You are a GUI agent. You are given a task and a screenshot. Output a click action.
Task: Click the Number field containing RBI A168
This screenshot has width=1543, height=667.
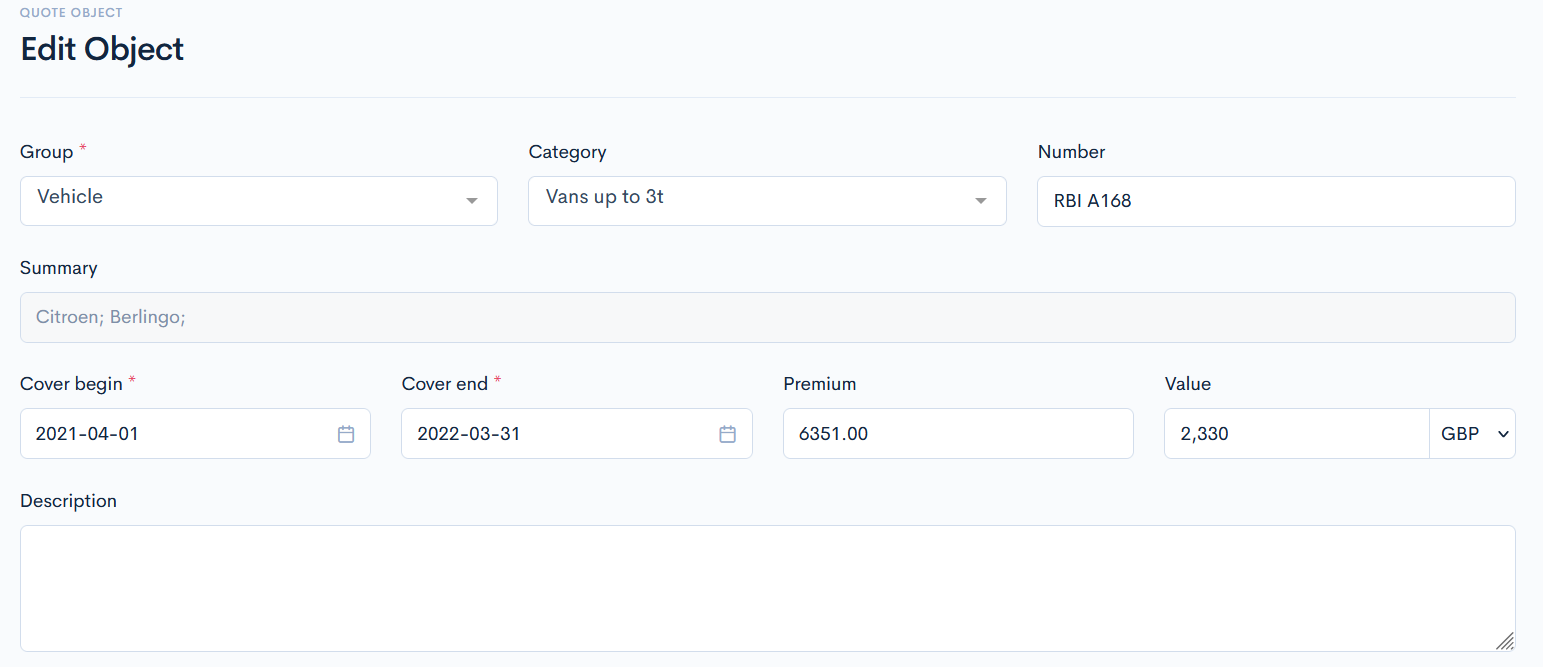click(x=1275, y=202)
